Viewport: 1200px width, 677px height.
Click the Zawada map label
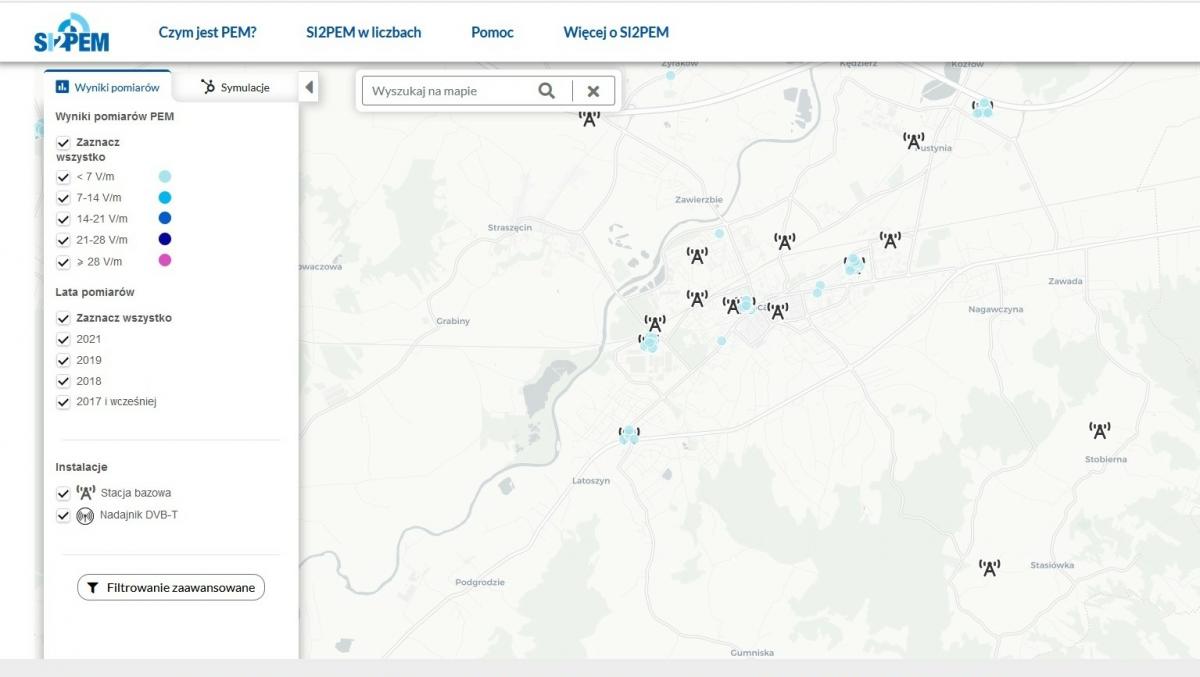point(1066,281)
